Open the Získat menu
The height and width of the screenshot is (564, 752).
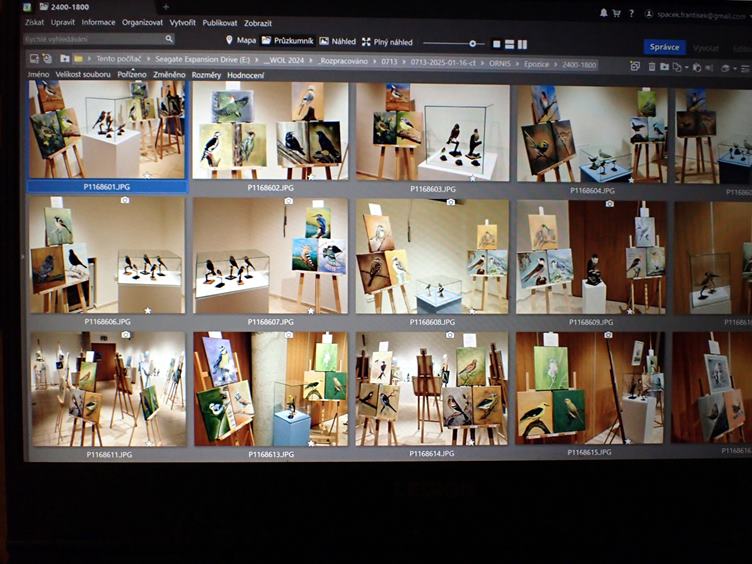[34, 22]
